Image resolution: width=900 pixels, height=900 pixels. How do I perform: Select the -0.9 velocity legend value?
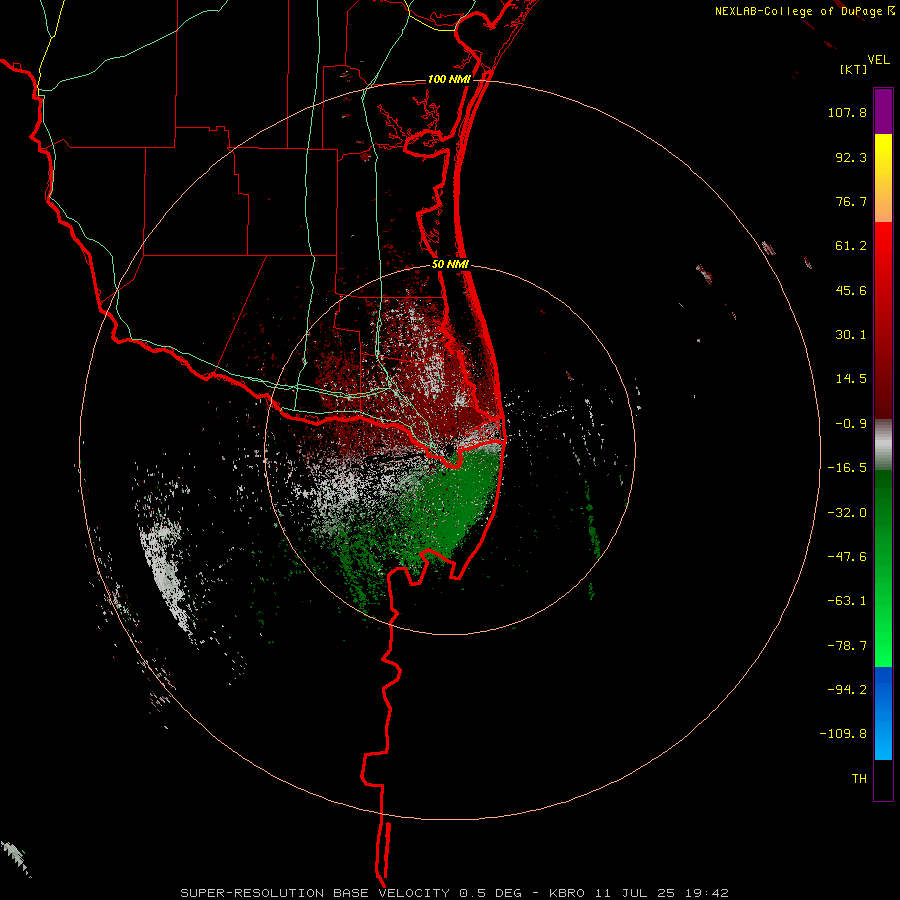(851, 424)
